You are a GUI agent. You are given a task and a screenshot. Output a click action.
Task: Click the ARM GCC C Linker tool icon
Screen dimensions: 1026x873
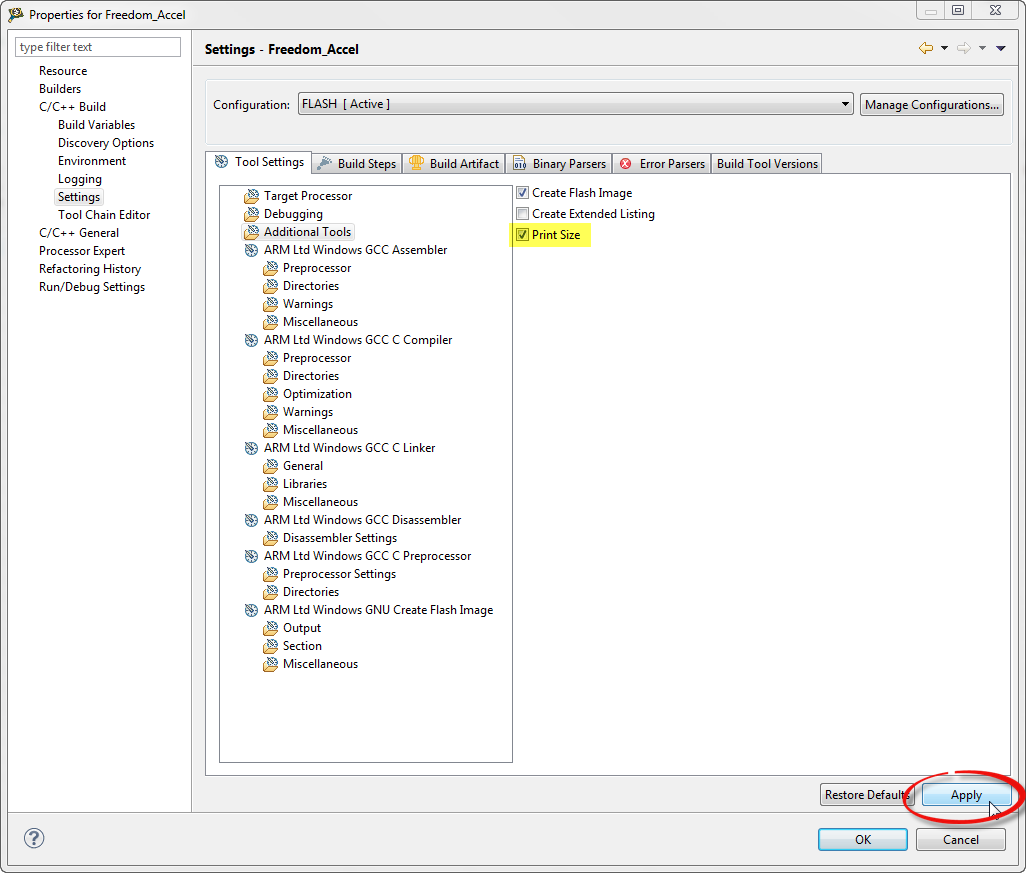point(251,448)
